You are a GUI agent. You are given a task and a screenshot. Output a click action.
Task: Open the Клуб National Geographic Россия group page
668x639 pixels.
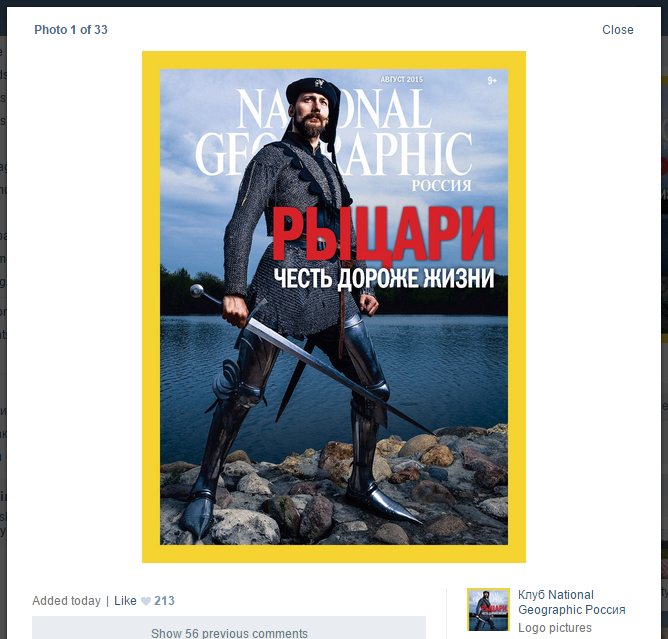point(571,602)
